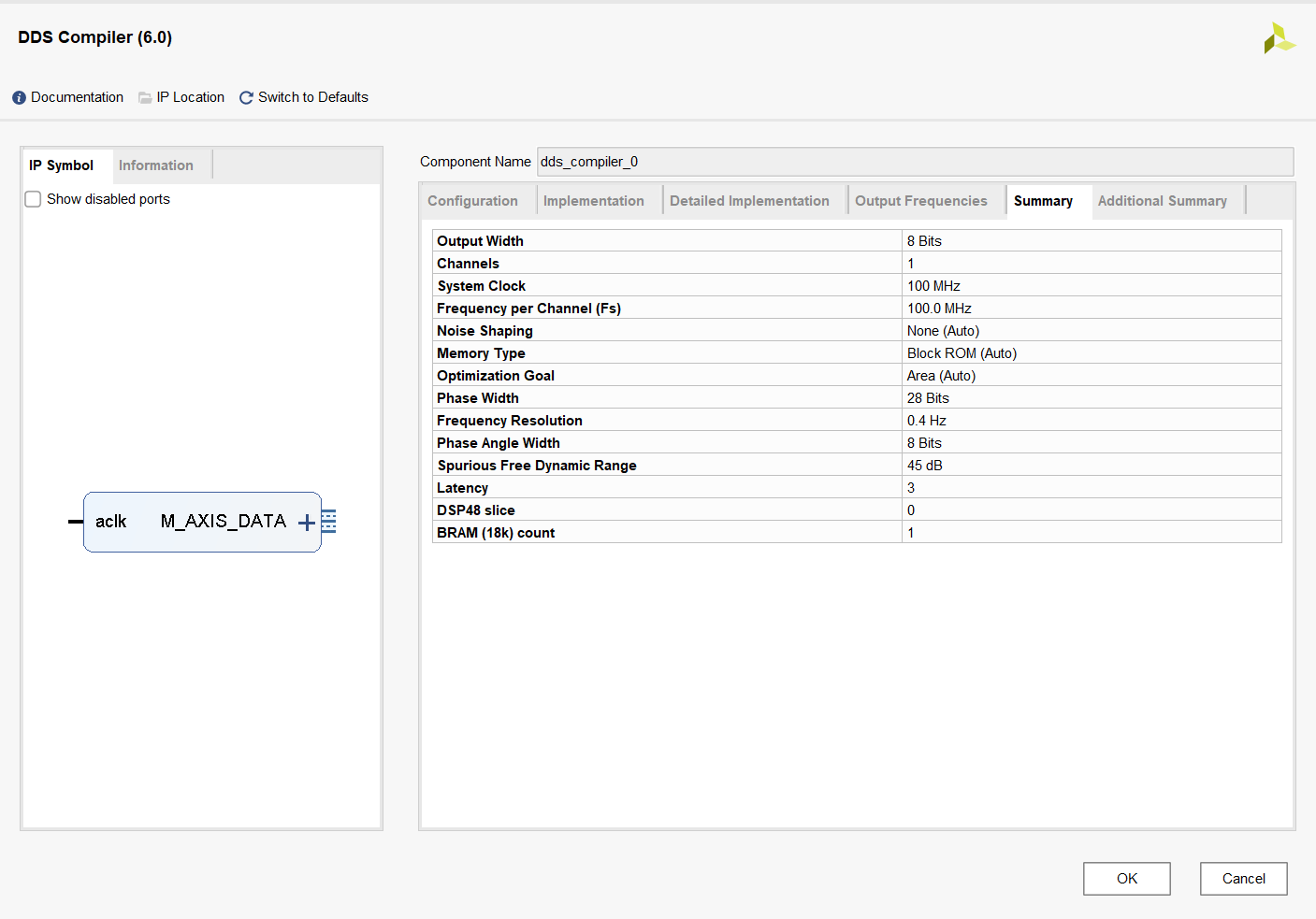The image size is (1316, 919).
Task: Click the M_AXIS_DATA bus interface icon
Action: pyautogui.click(x=328, y=522)
